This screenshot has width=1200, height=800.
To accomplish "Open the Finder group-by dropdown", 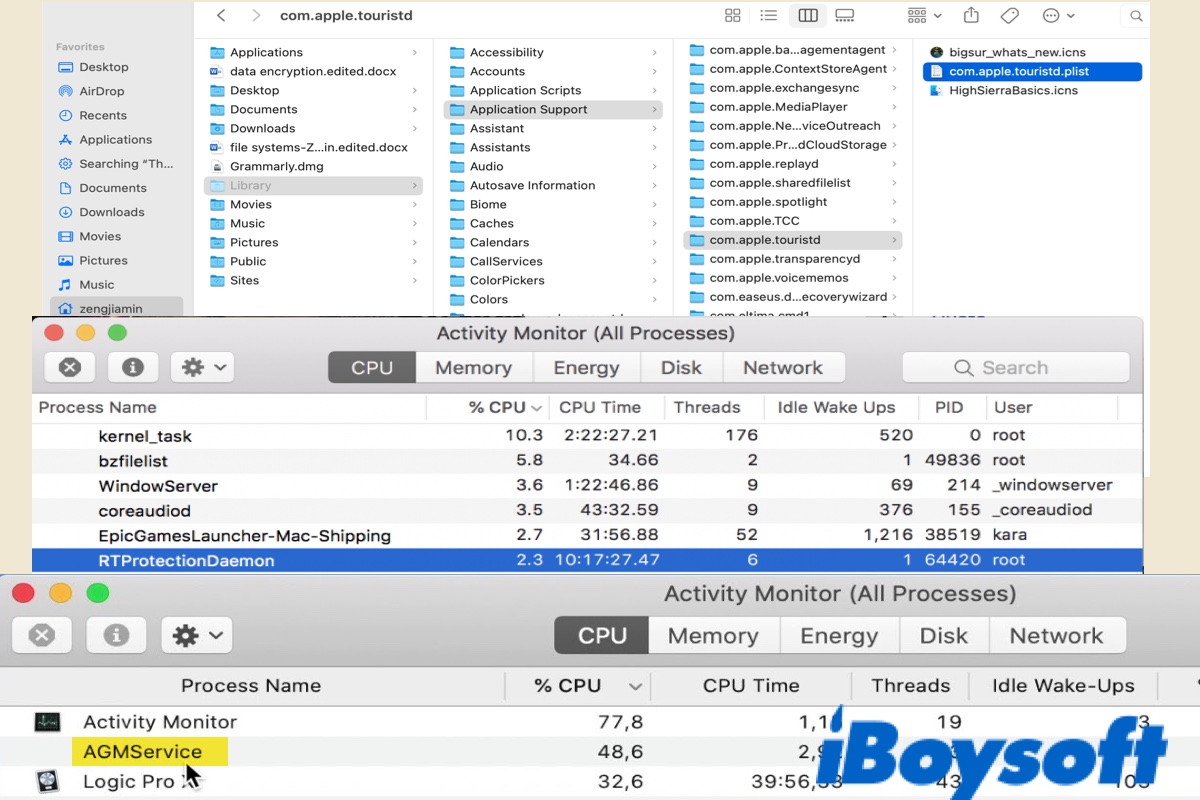I will (x=925, y=16).
